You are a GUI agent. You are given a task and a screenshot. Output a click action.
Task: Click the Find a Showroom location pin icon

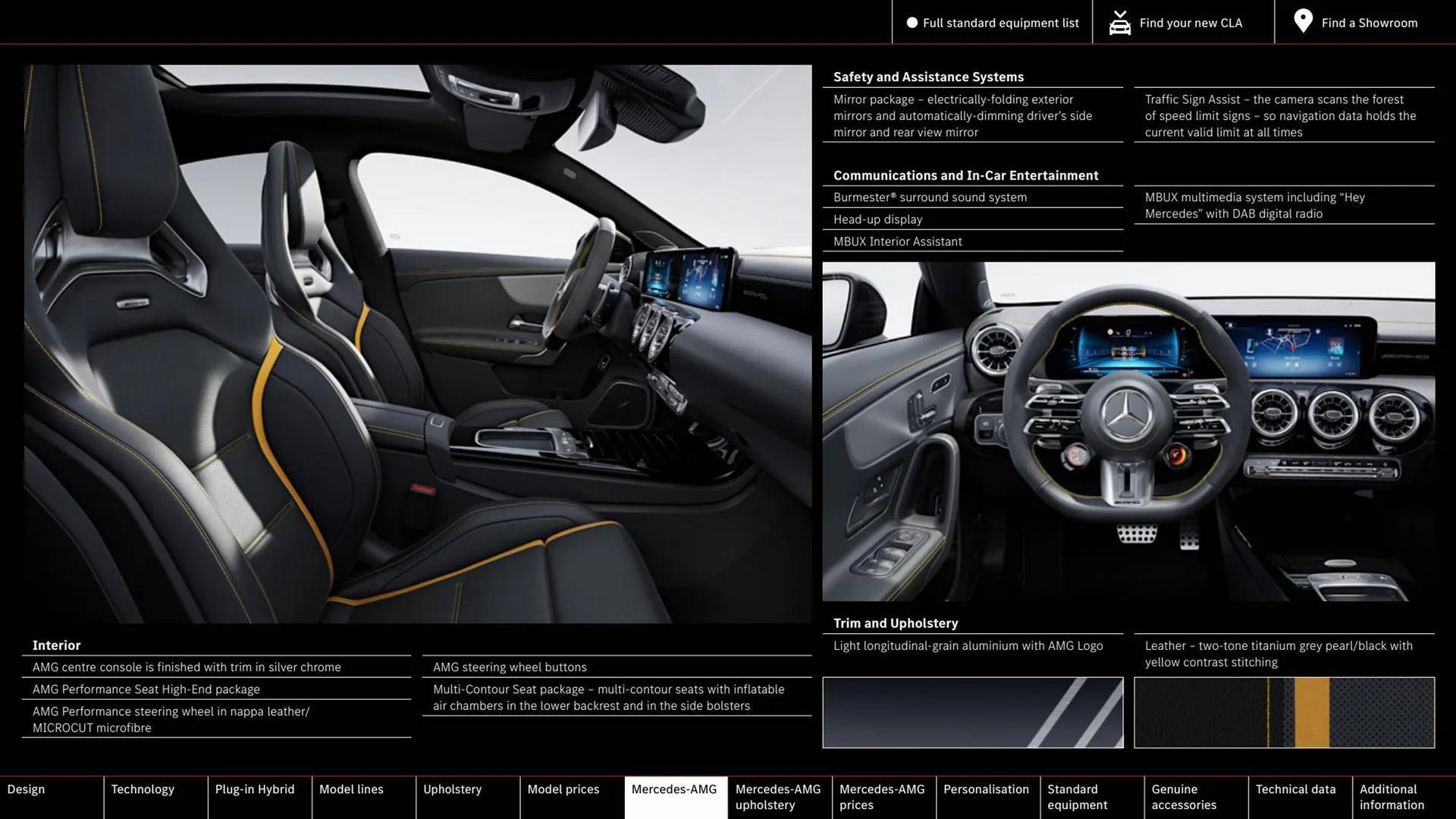click(1303, 21)
